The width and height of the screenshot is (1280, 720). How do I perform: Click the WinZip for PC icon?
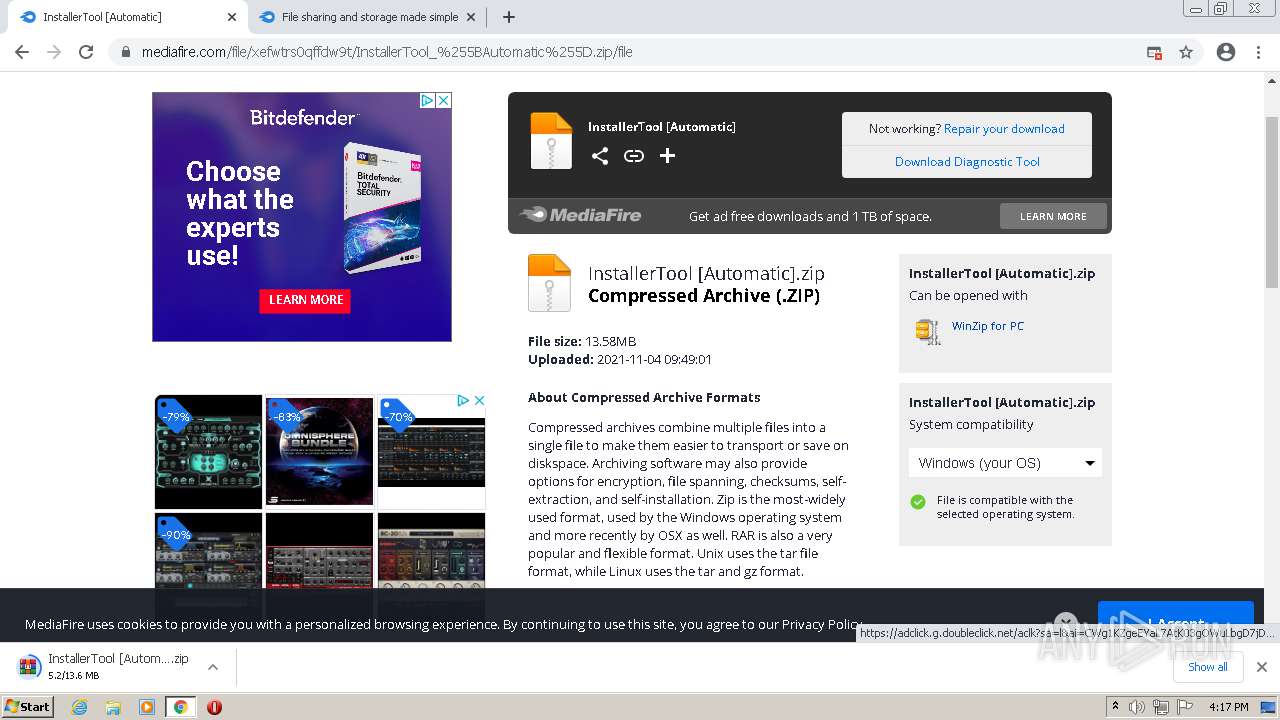928,331
